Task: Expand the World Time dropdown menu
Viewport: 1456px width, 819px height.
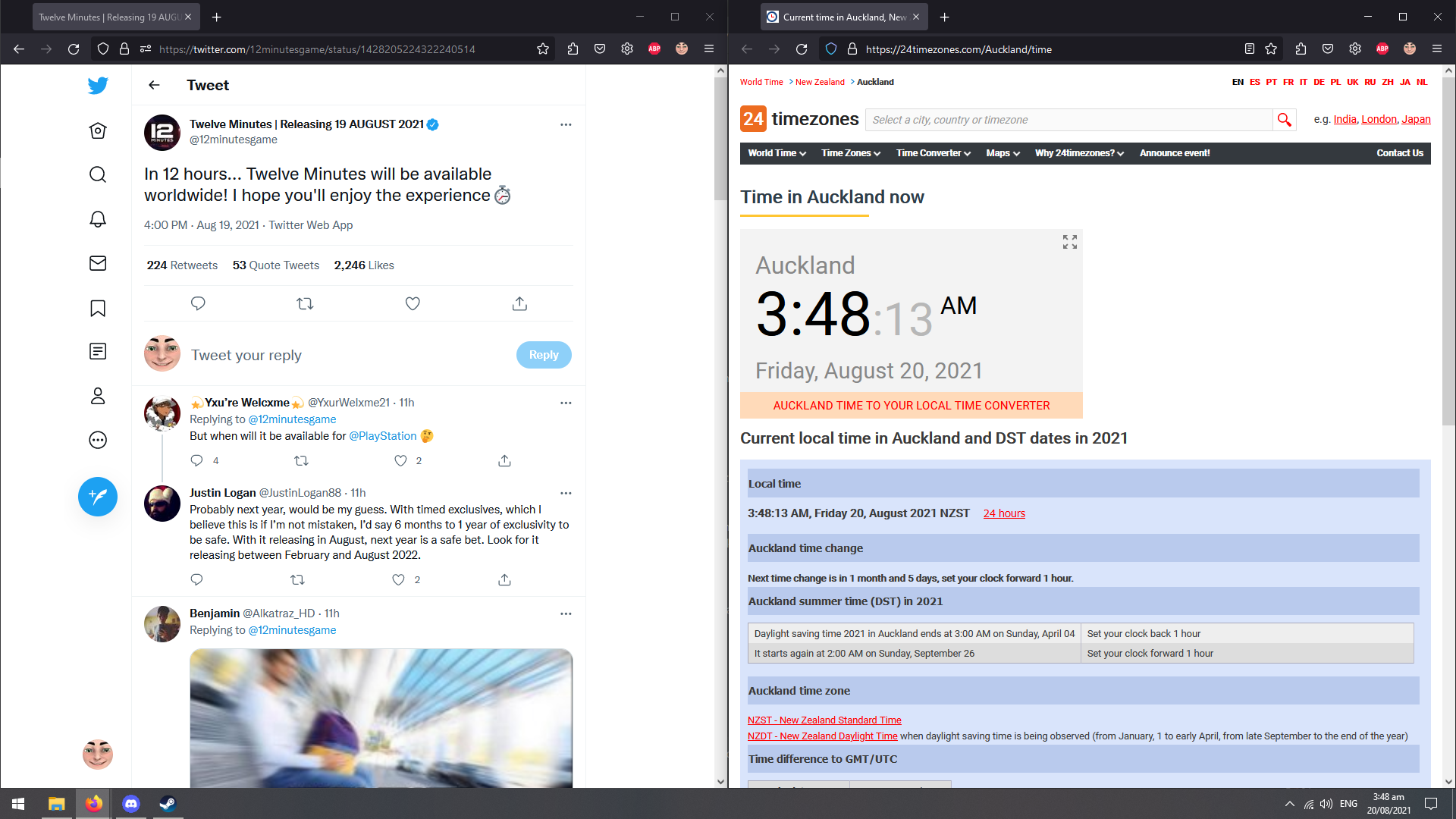Action: (x=777, y=153)
